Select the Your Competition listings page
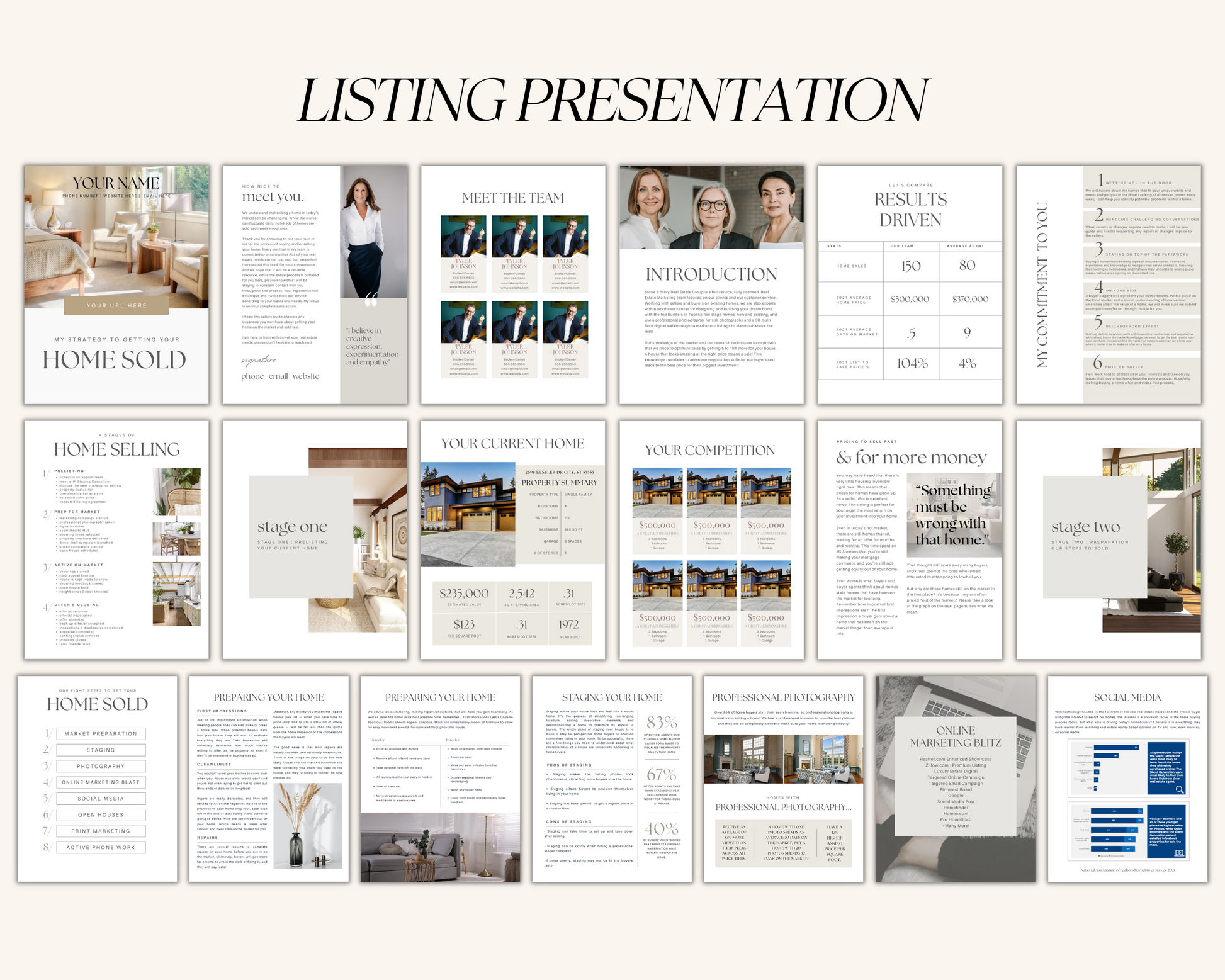The width and height of the screenshot is (1225, 980). point(711,539)
